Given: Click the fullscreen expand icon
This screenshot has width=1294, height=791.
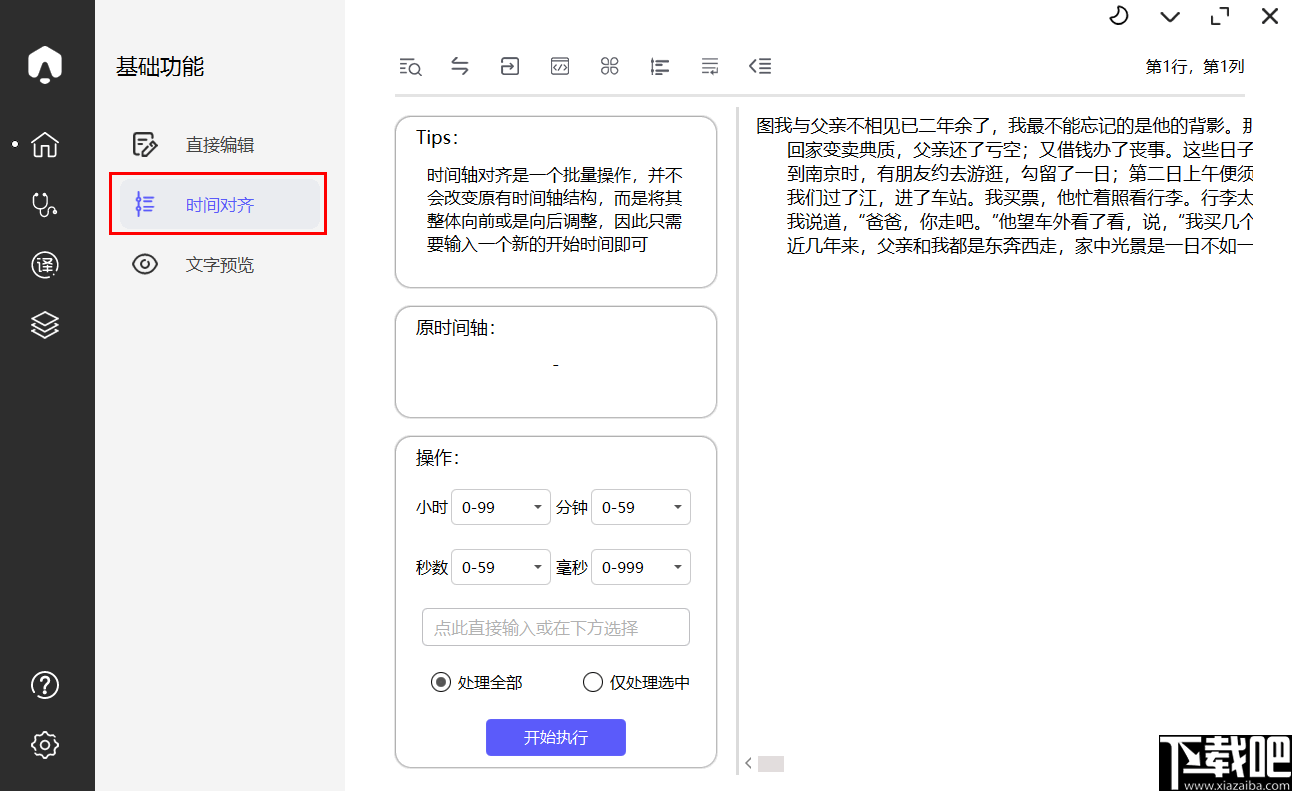Looking at the screenshot, I should (x=1219, y=16).
